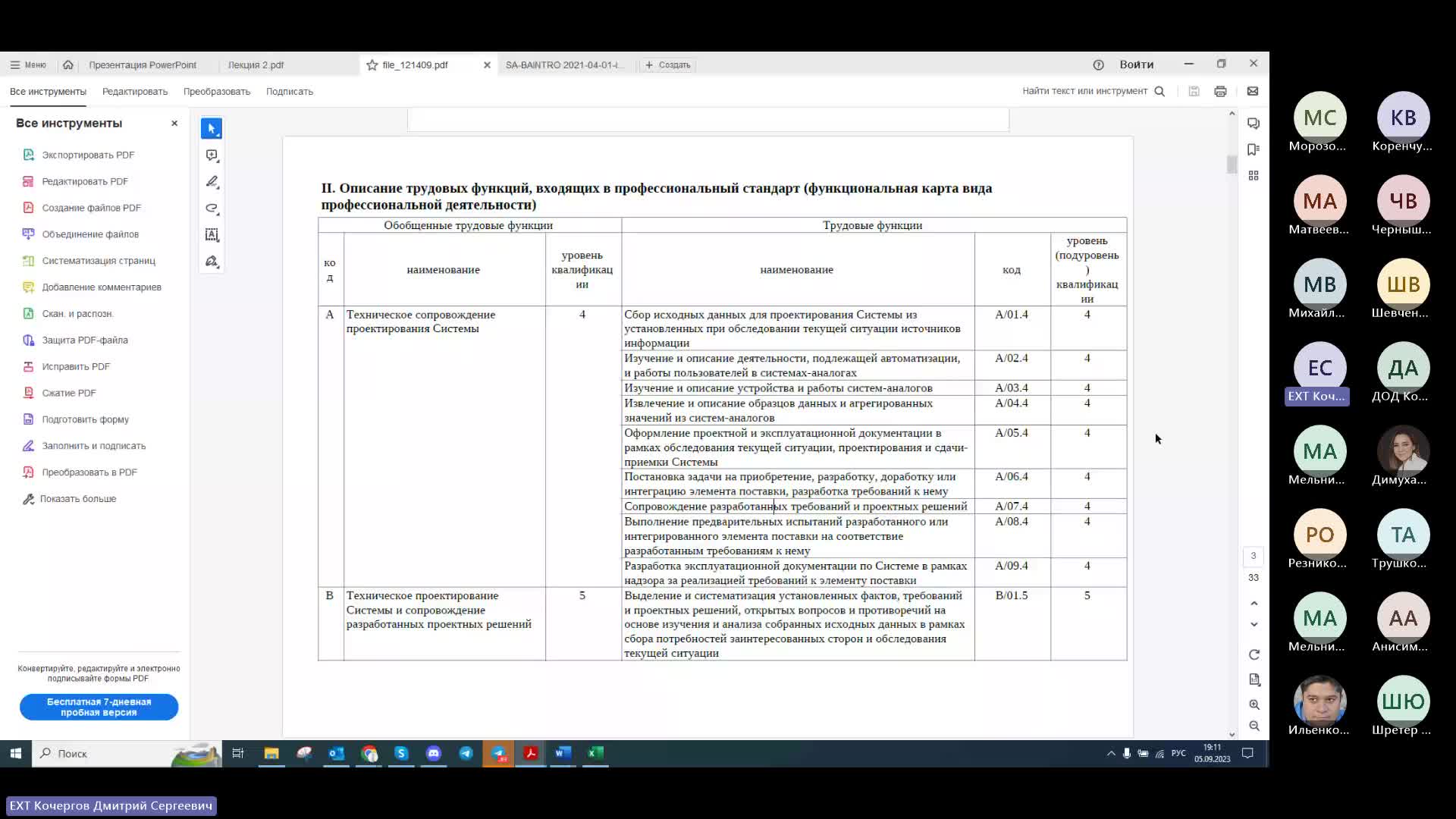Screen dimensions: 1456x819
Task: Click Show more tools
Action: (77, 499)
